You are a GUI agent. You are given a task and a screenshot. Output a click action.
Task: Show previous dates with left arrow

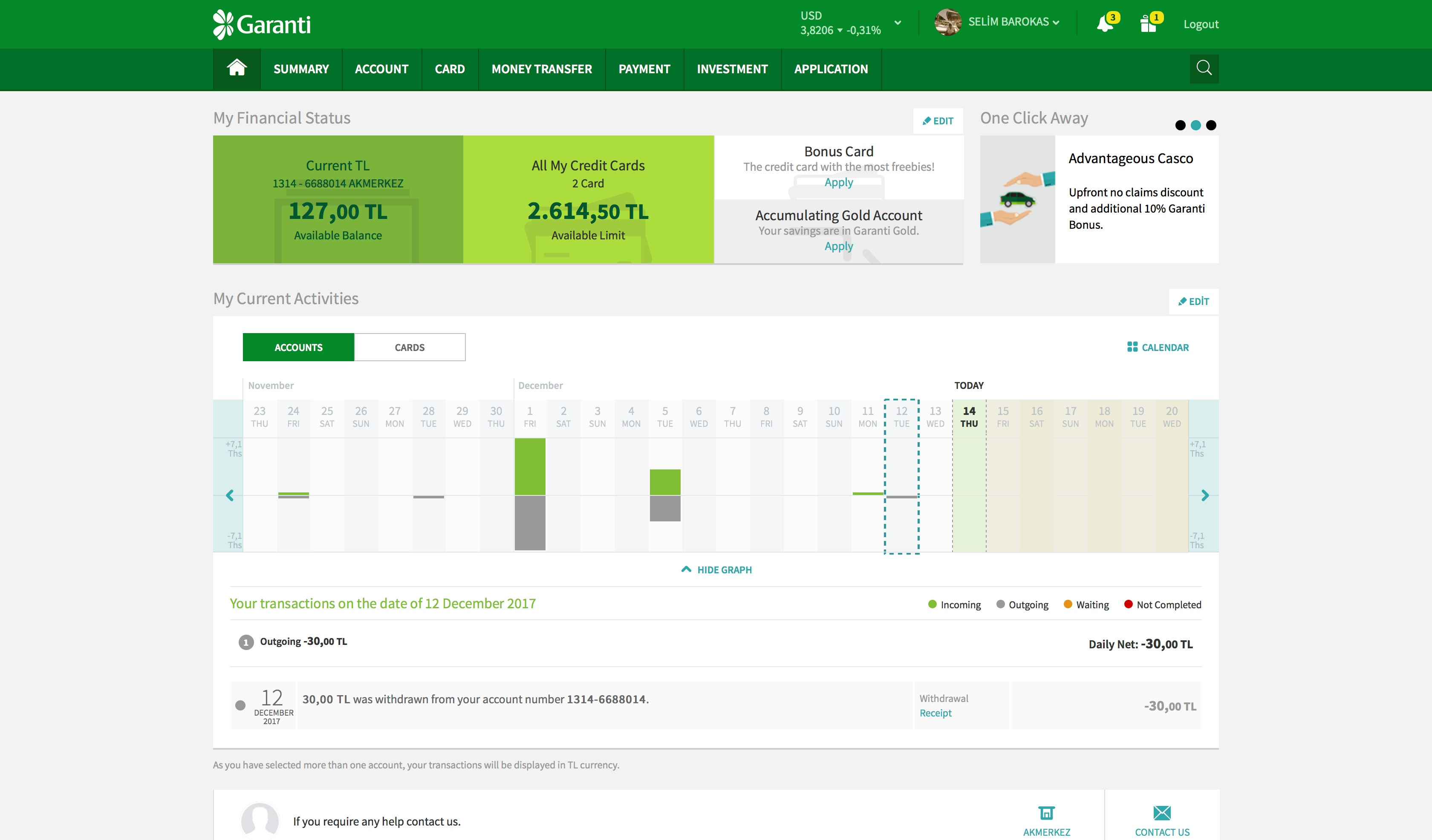(x=230, y=495)
